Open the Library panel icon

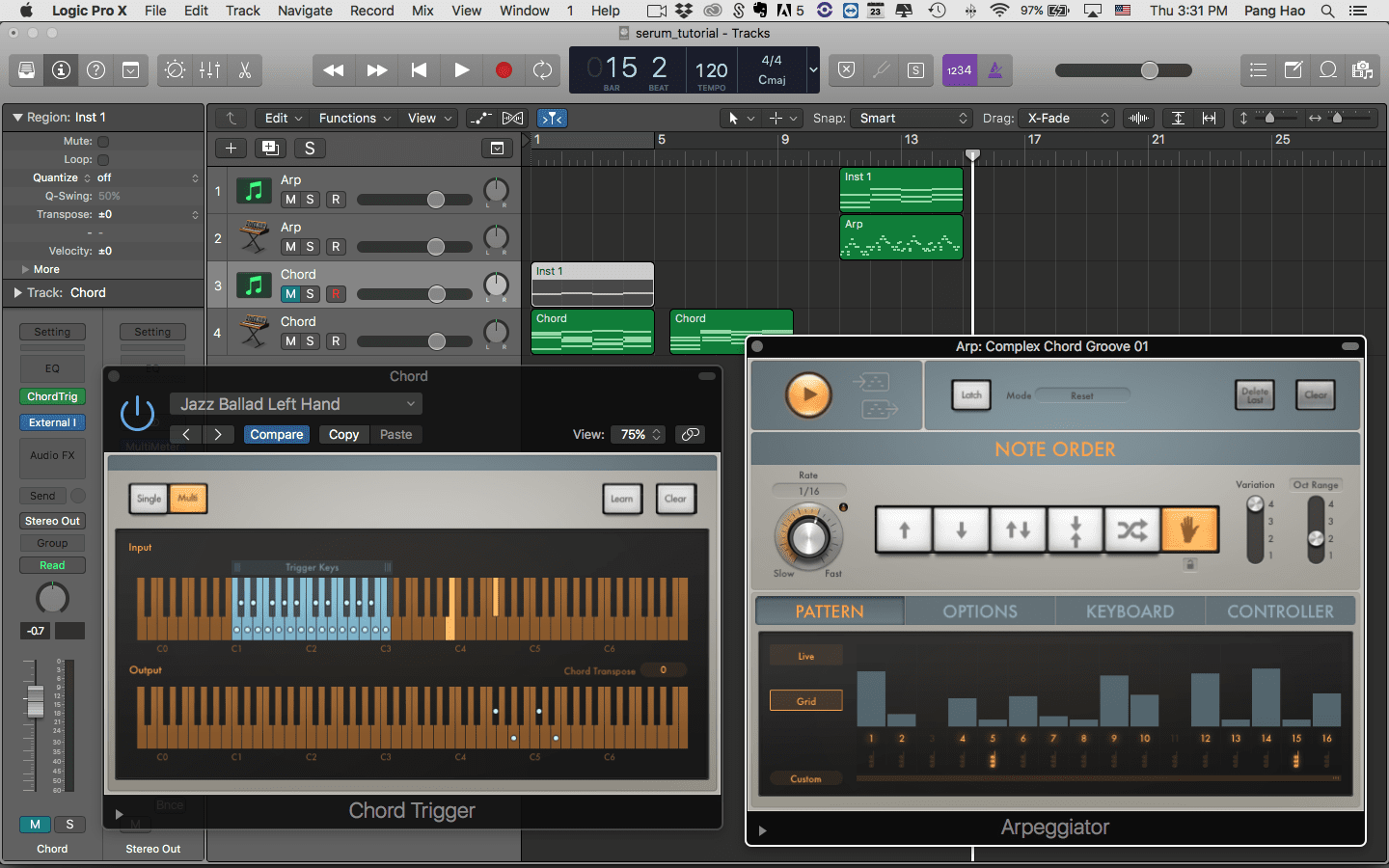(x=27, y=70)
